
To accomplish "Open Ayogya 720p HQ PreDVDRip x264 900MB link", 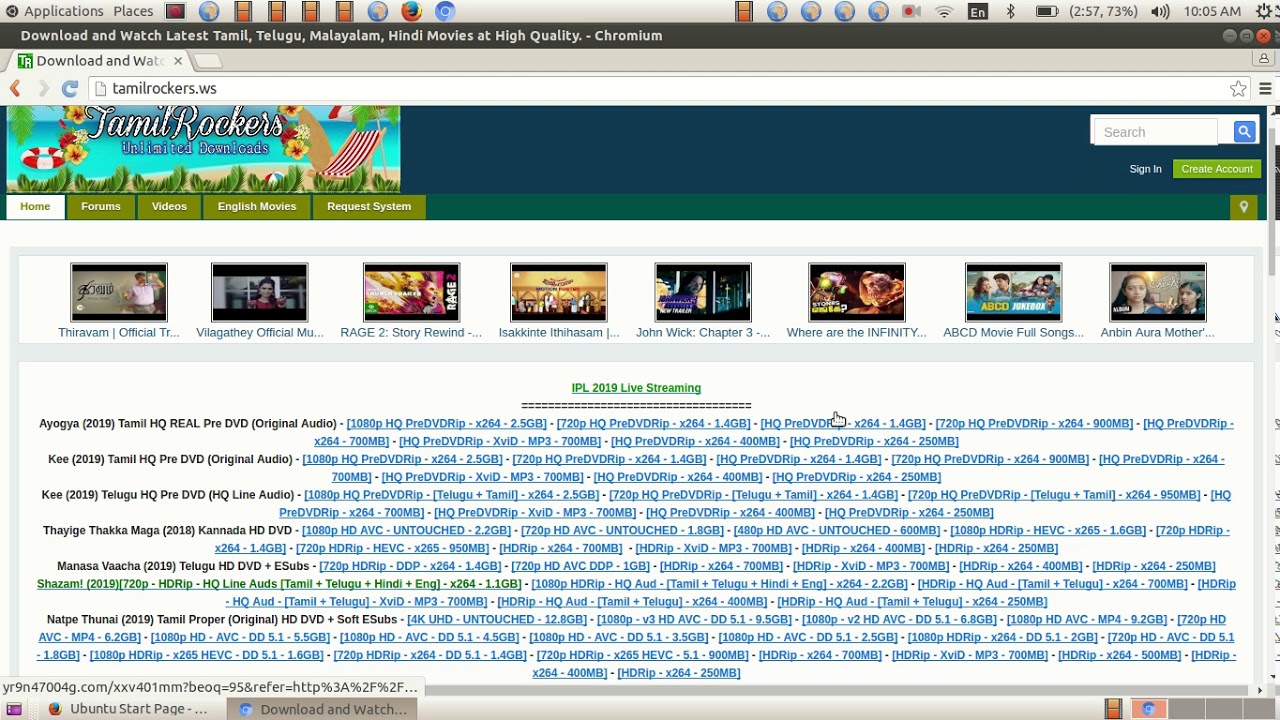I will click(1034, 424).
